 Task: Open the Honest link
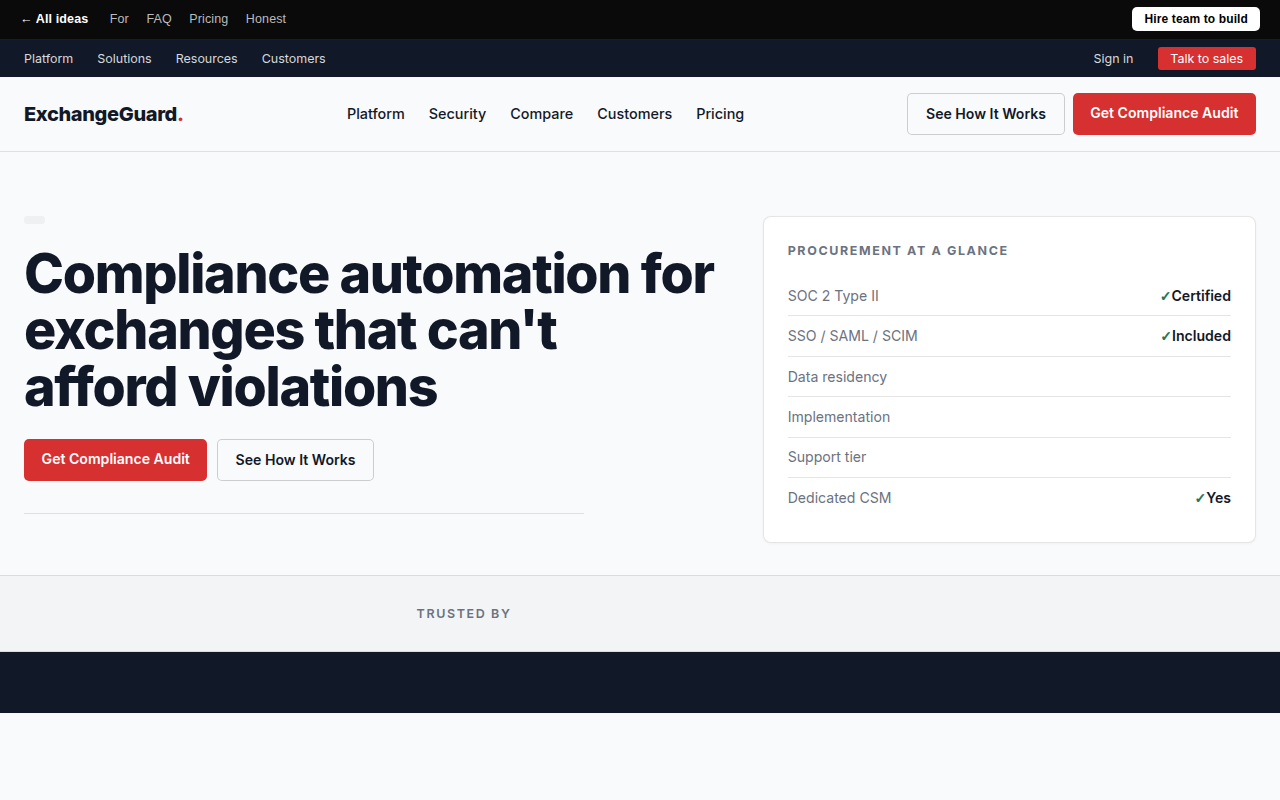pos(266,19)
